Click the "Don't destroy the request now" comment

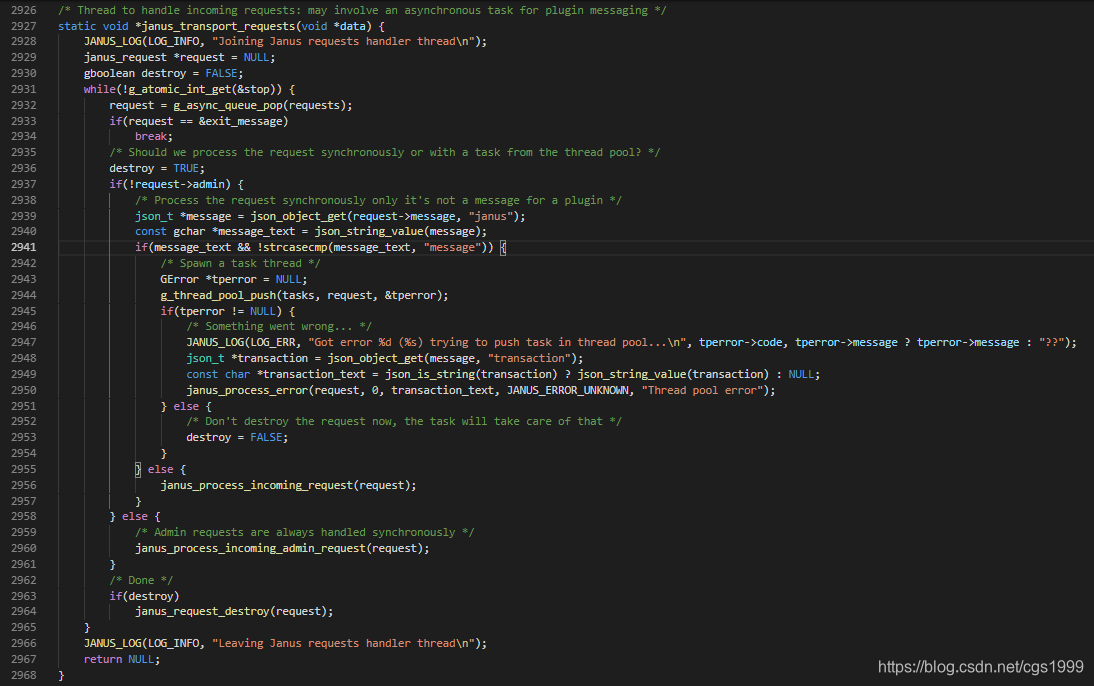click(x=404, y=421)
